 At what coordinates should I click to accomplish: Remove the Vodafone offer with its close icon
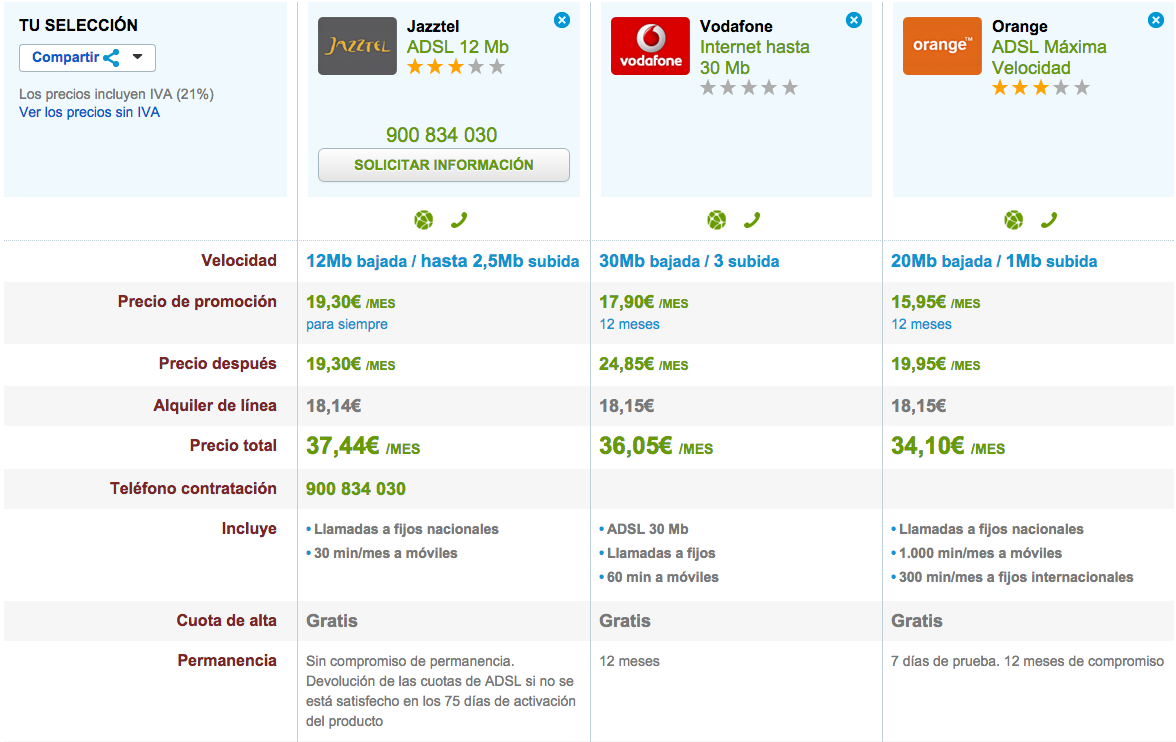pos(854,20)
